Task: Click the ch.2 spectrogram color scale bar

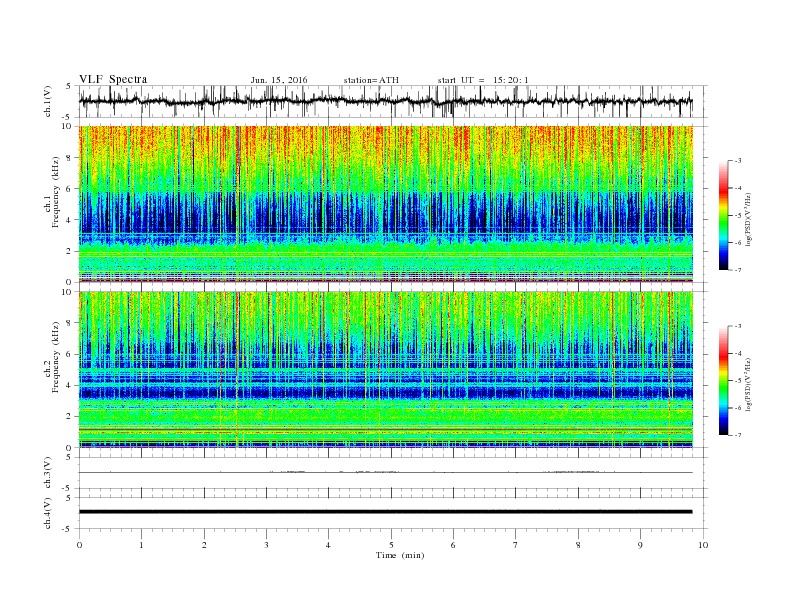Action: click(724, 381)
